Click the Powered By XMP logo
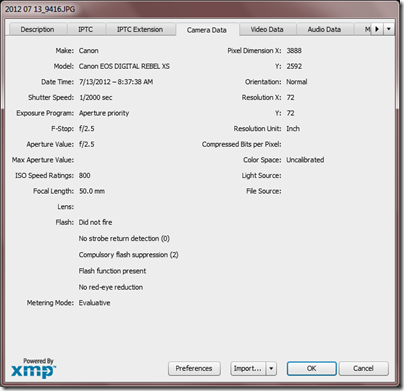Viewport: 404px width, 391px height. [33, 368]
